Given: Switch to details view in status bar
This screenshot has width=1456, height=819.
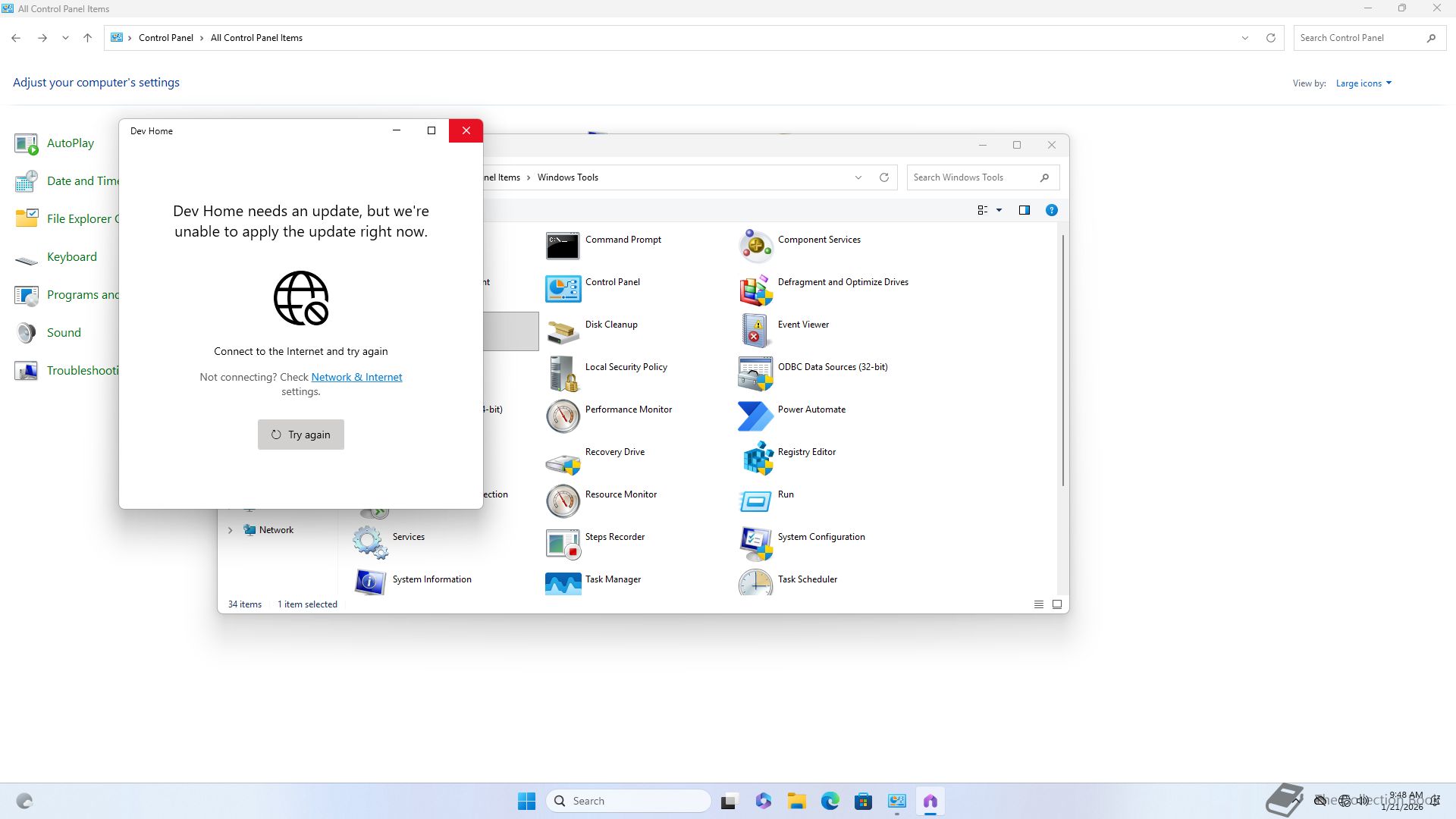Looking at the screenshot, I should coord(1039,604).
